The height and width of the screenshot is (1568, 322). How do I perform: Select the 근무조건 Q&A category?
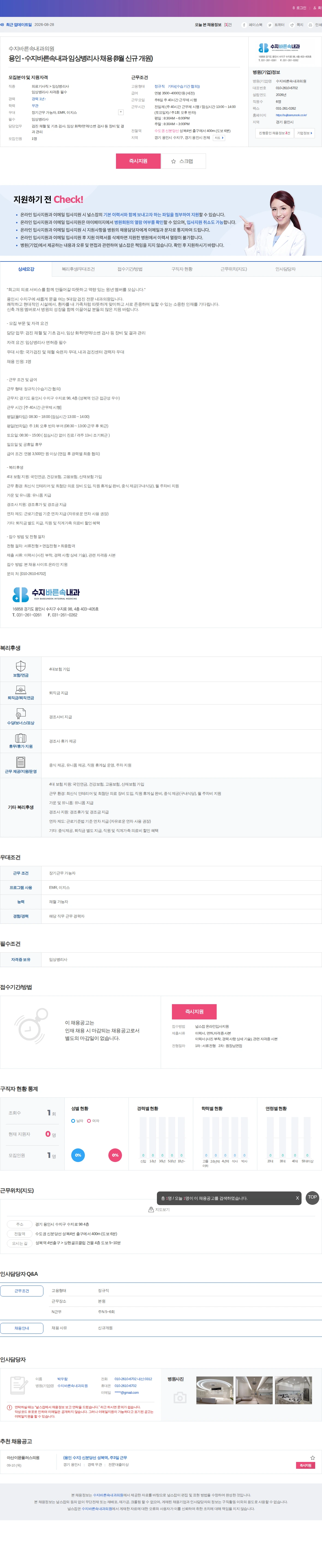(21, 1290)
